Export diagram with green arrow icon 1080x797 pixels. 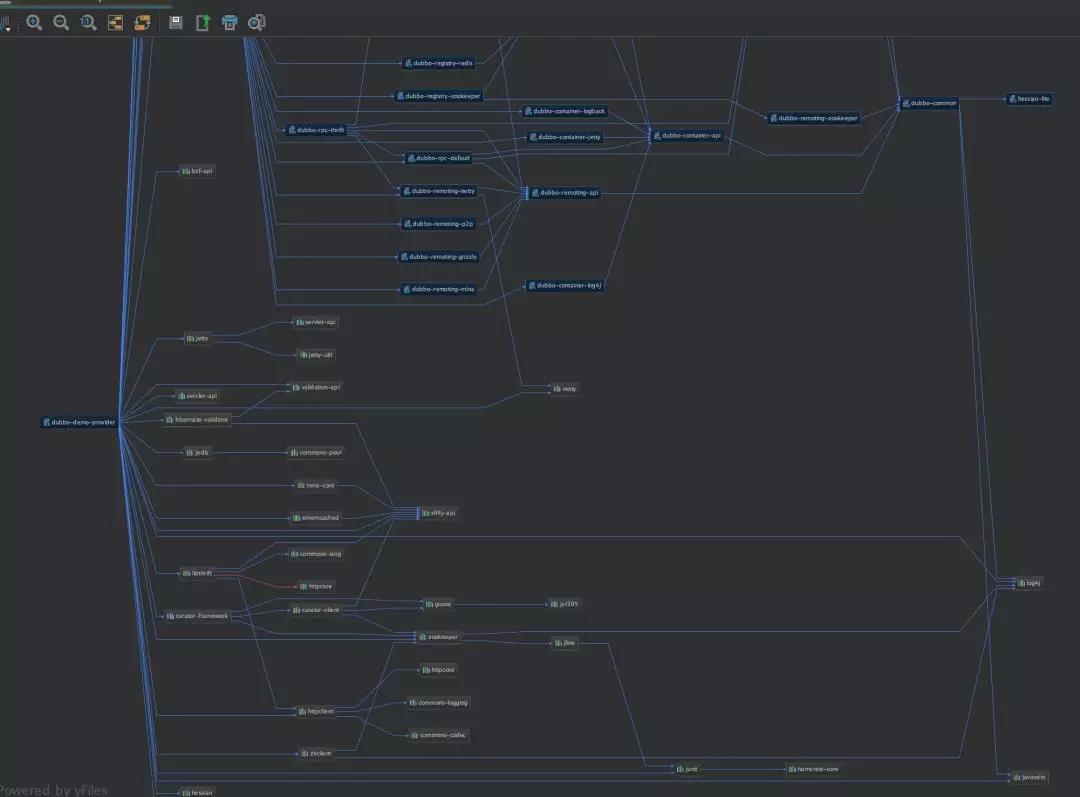coord(203,22)
